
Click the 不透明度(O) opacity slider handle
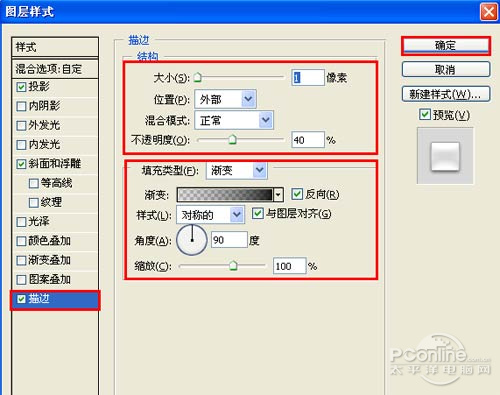tap(232, 140)
